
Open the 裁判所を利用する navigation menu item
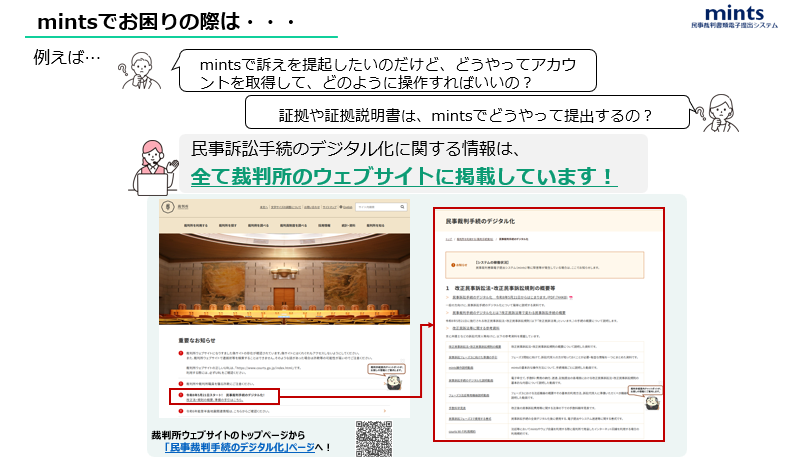(196, 225)
